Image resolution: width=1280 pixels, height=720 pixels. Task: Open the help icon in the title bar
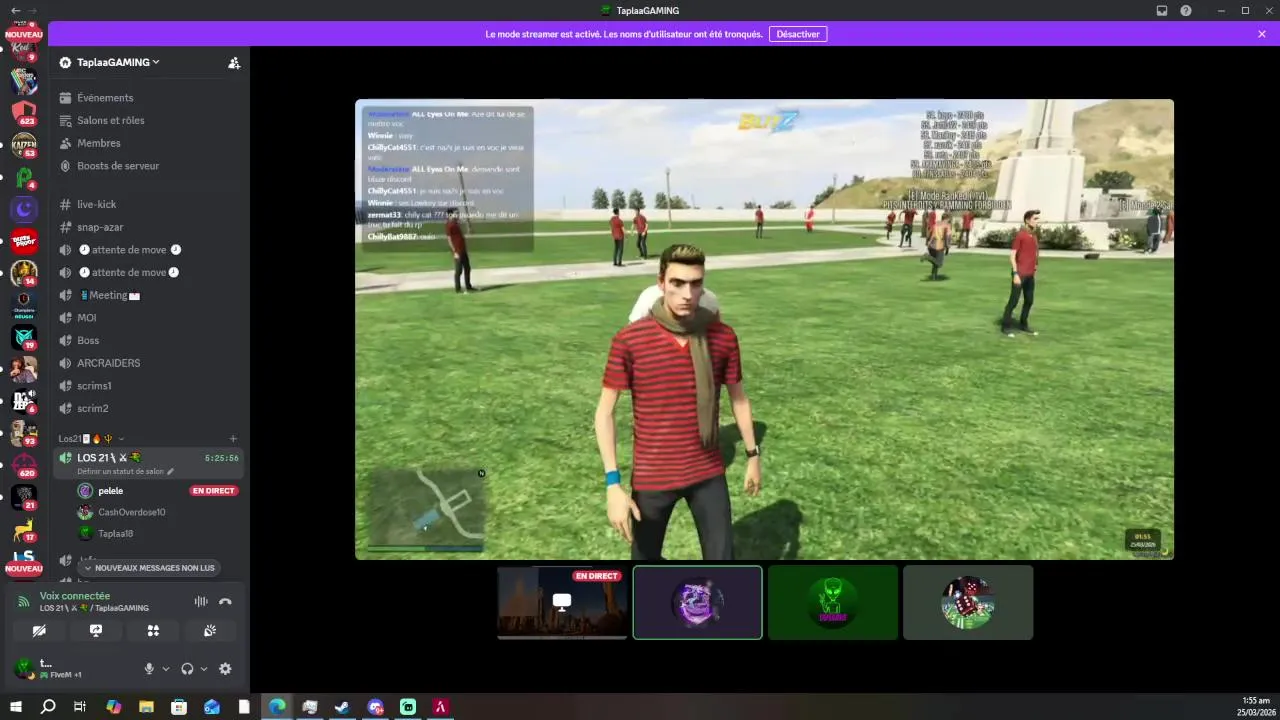pyautogui.click(x=1186, y=10)
